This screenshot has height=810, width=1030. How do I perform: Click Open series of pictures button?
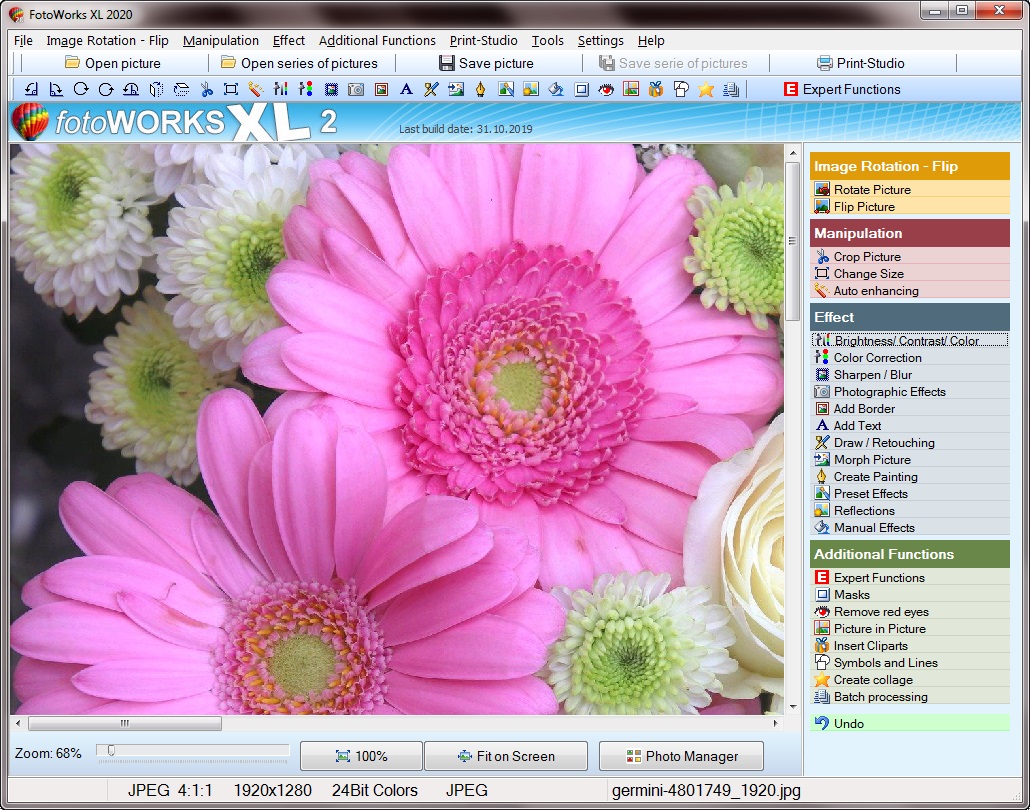300,63
